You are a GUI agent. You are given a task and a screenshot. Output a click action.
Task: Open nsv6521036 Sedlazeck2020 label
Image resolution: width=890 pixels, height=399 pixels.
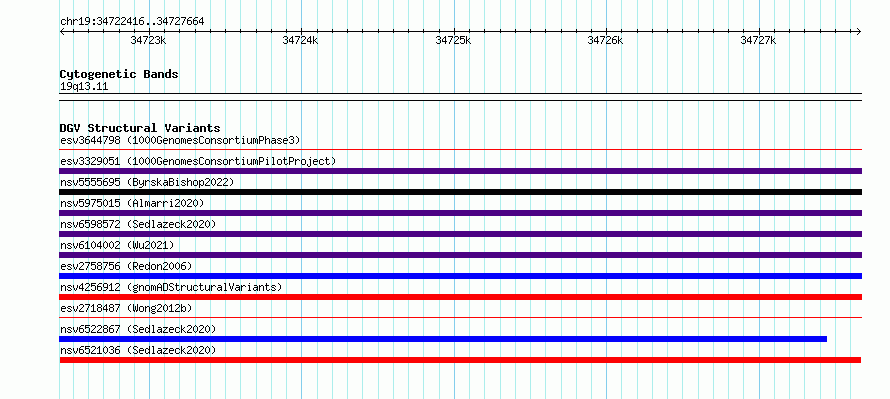coord(138,350)
